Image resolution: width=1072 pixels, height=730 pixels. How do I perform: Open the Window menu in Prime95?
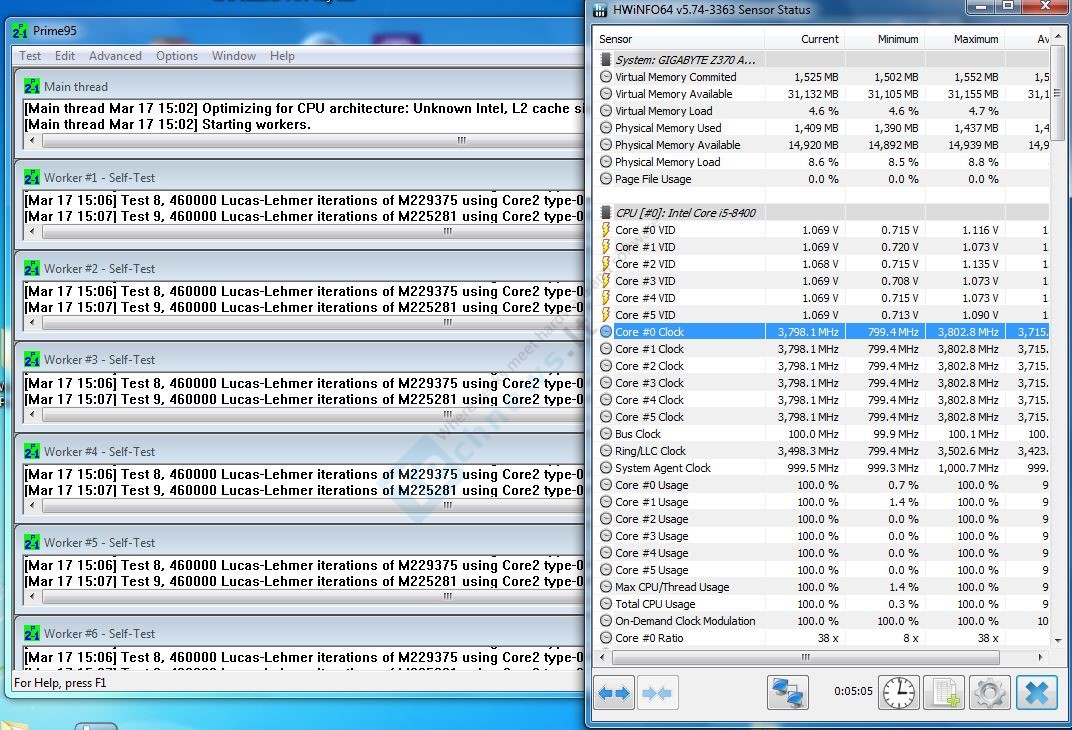[234, 56]
